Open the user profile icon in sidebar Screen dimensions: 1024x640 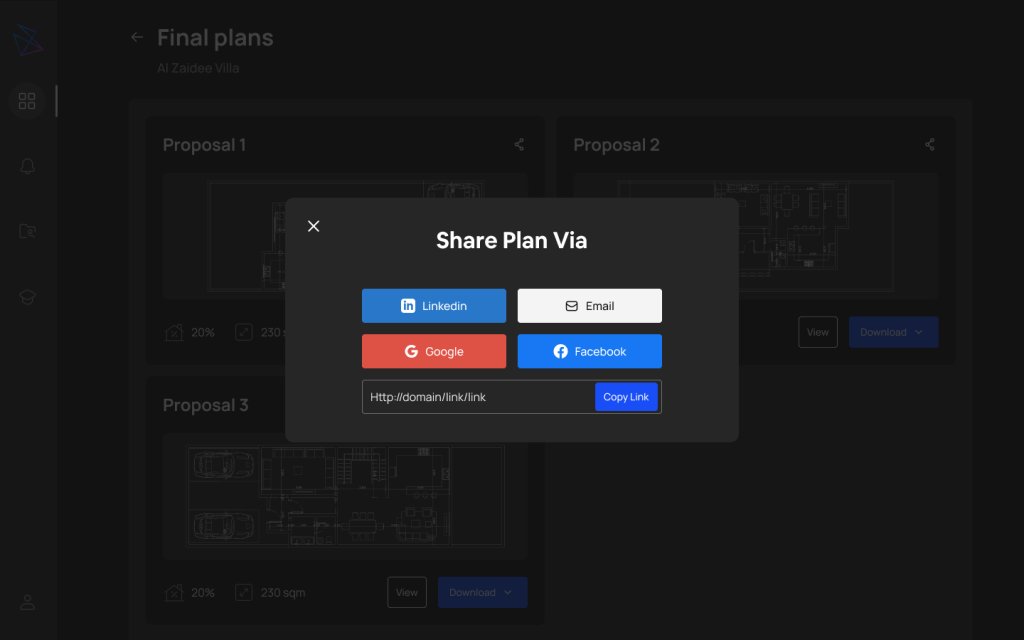[27, 602]
